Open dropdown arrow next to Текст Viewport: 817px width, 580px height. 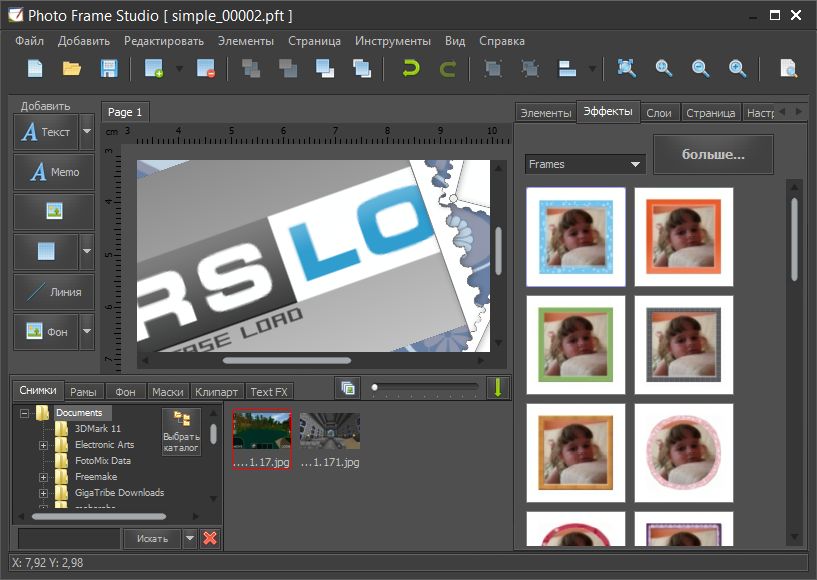click(x=87, y=132)
